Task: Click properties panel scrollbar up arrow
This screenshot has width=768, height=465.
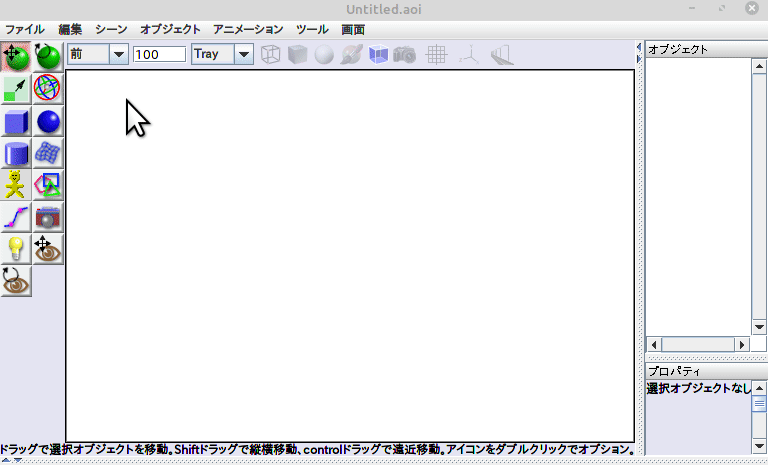Action: tap(759, 388)
